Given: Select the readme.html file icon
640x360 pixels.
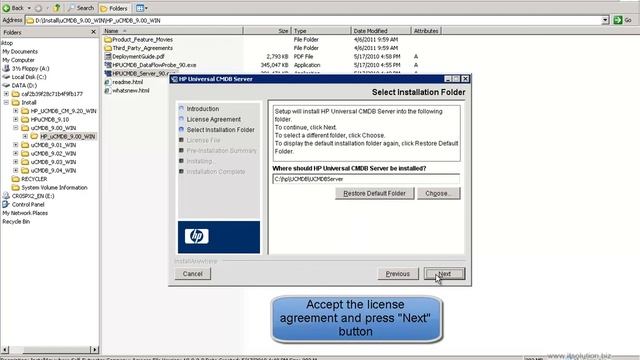Looking at the screenshot, I should (x=108, y=82).
